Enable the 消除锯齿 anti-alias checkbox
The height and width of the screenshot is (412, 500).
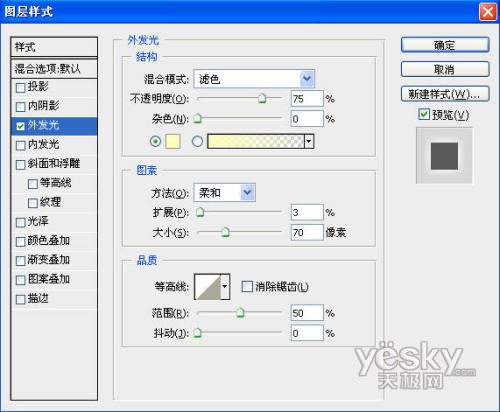tap(247, 286)
